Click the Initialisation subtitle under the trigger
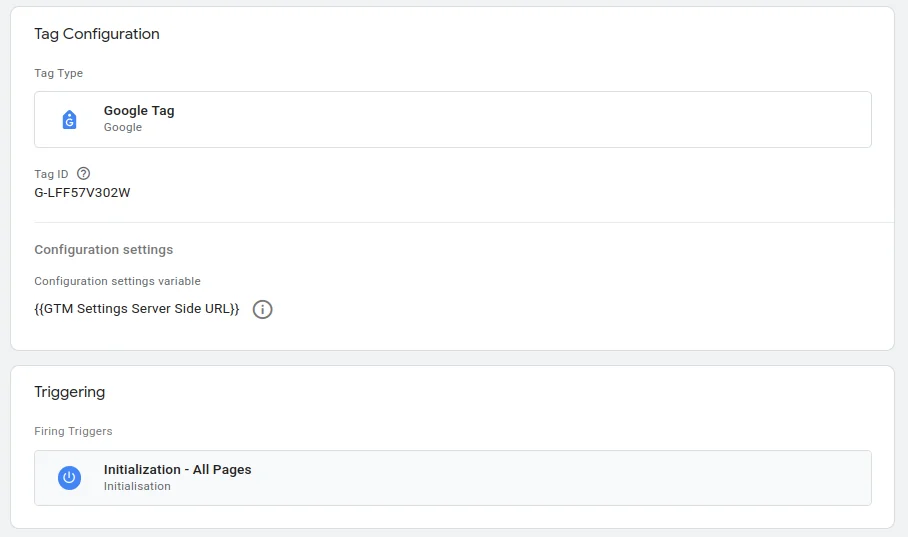This screenshot has height=537, width=908. [137, 487]
